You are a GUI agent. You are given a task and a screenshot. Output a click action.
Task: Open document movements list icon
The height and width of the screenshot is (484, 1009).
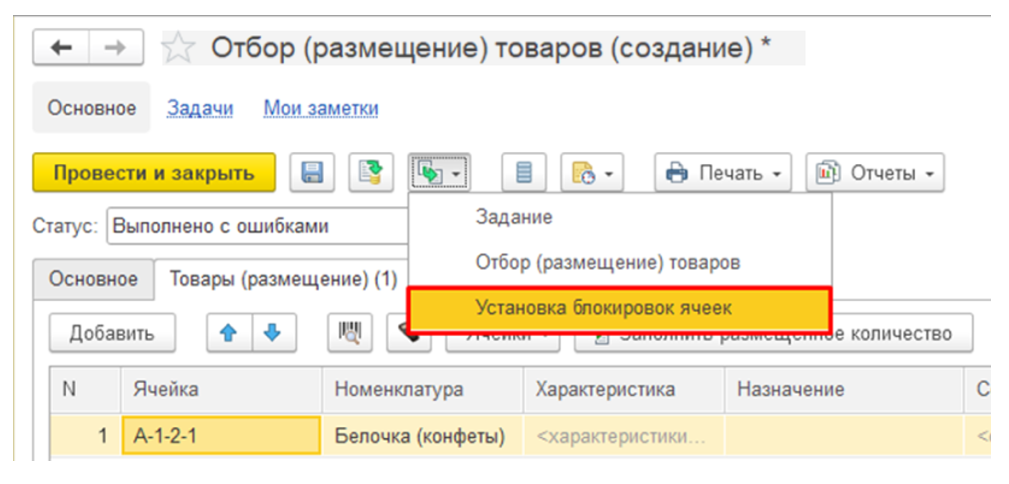click(x=524, y=172)
